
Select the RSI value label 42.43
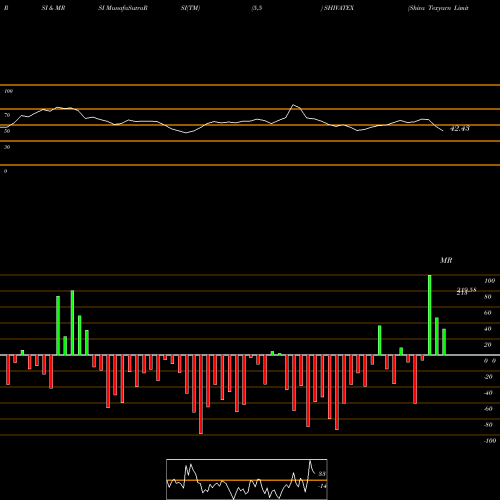coord(460,128)
